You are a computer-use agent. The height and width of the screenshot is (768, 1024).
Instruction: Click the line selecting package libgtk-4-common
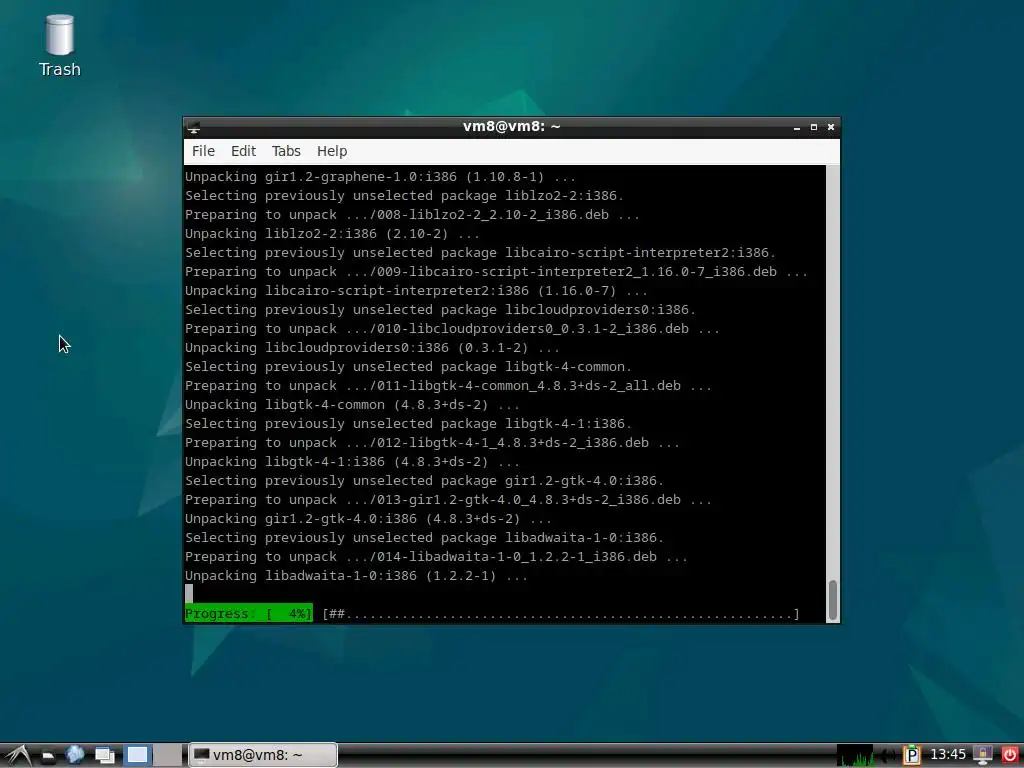(408, 366)
